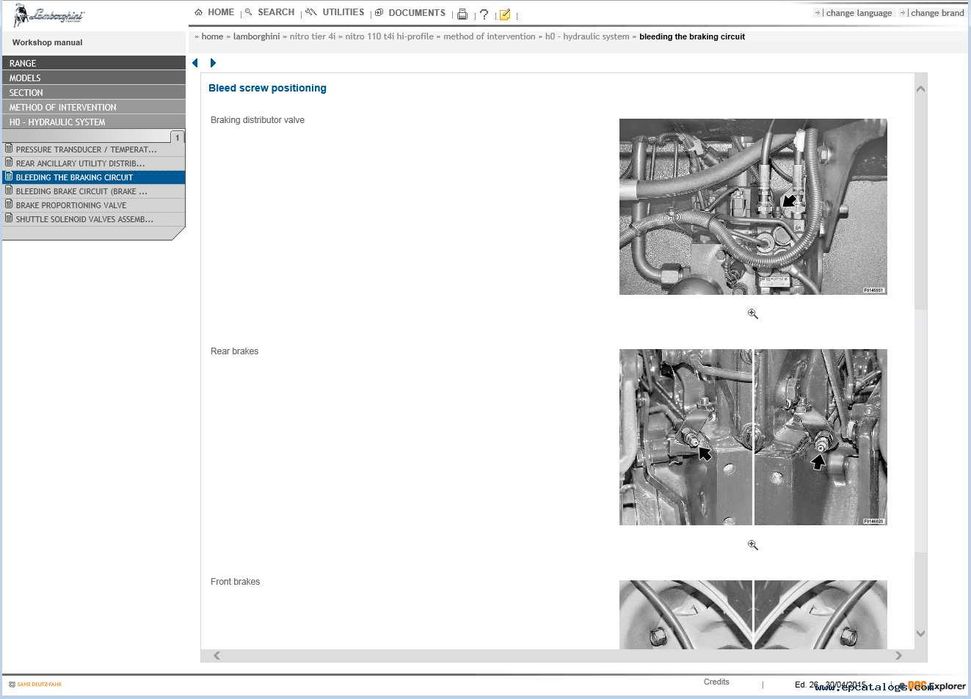Viewport: 971px width, 699px height.
Task: Open the SEARCH menu
Action: pyautogui.click(x=270, y=12)
